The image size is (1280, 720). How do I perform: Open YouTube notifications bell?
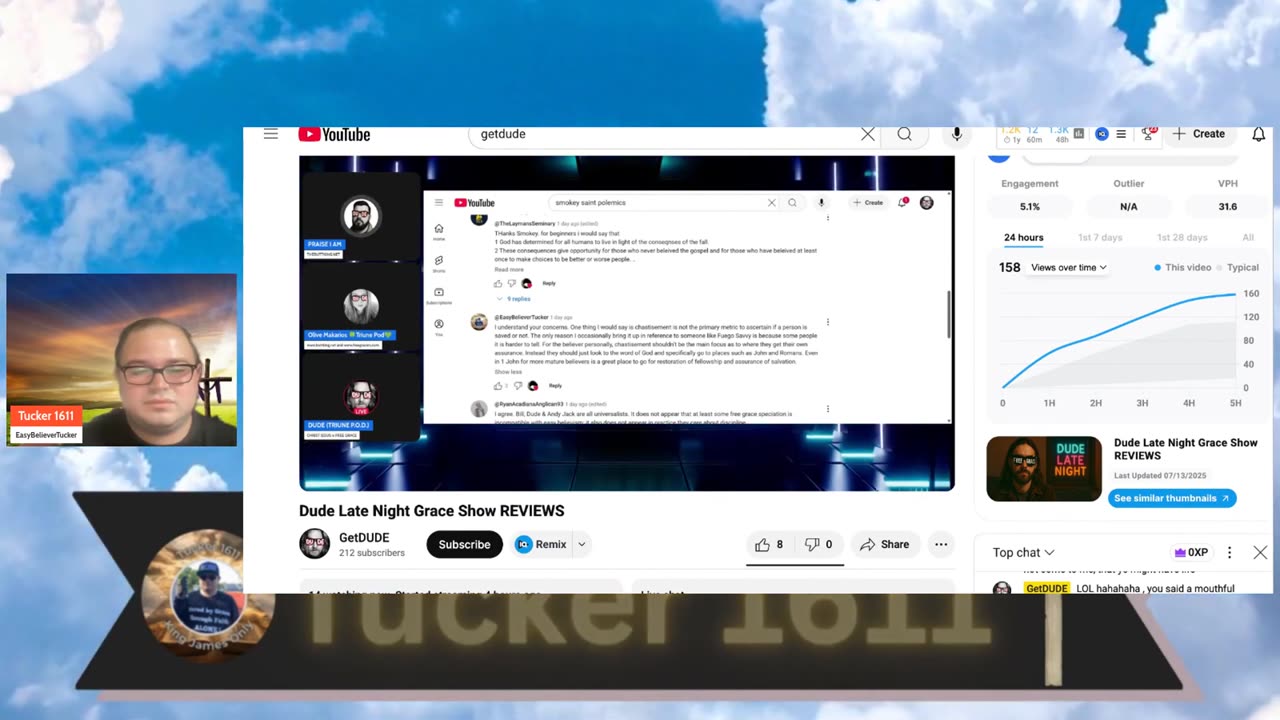click(x=1259, y=134)
